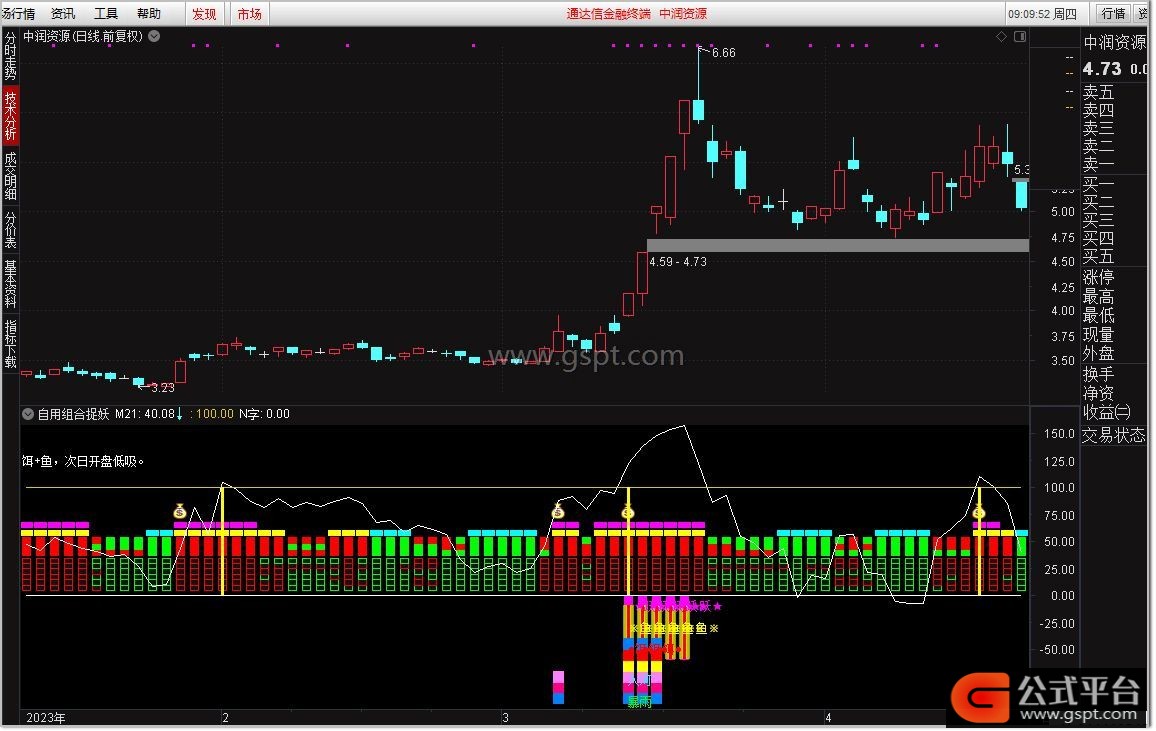1156x731 pixels.
Task: Toggle the side panel icon above the chart
Action: (1020, 36)
